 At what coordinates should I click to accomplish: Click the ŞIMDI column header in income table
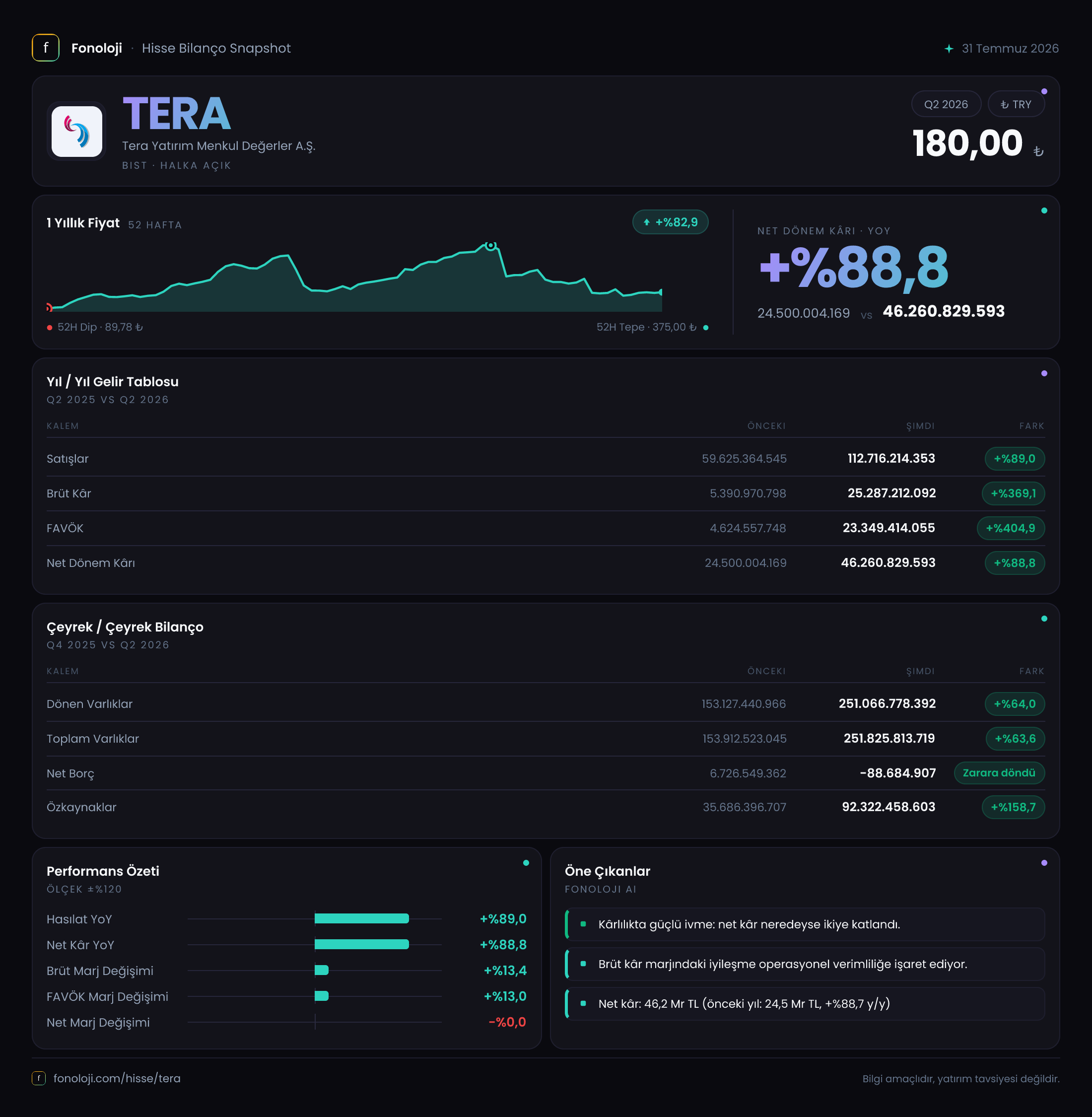(920, 425)
